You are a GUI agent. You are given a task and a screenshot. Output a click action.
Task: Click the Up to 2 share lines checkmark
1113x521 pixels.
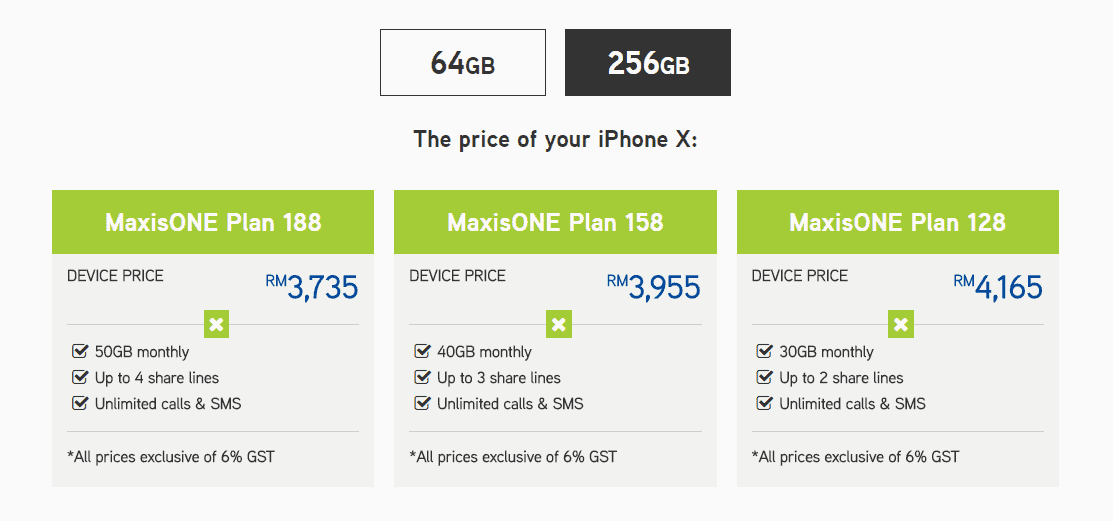pyautogui.click(x=764, y=378)
